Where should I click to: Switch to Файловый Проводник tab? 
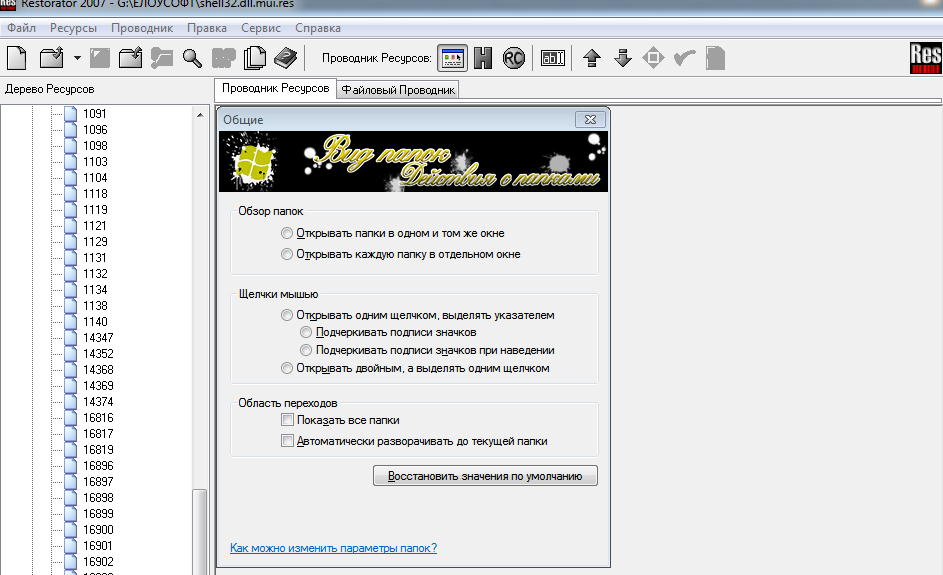click(398, 90)
